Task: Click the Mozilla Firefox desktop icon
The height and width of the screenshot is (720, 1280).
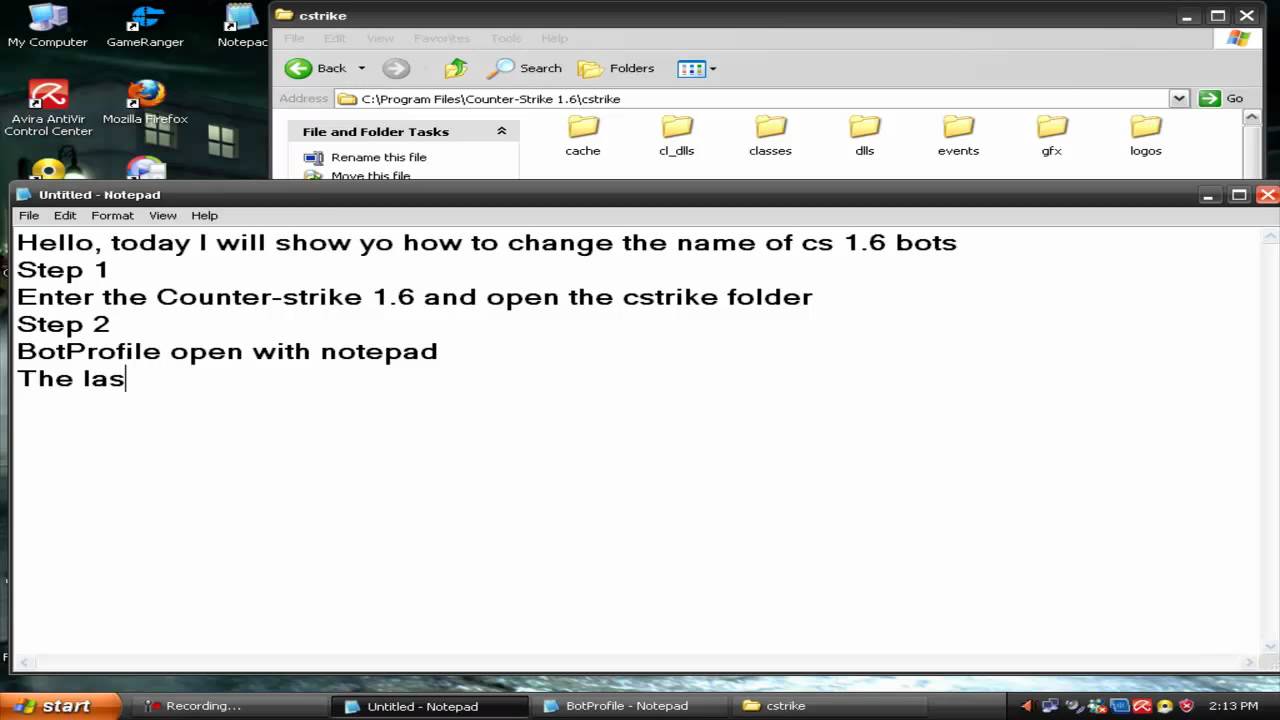Action: click(x=145, y=102)
